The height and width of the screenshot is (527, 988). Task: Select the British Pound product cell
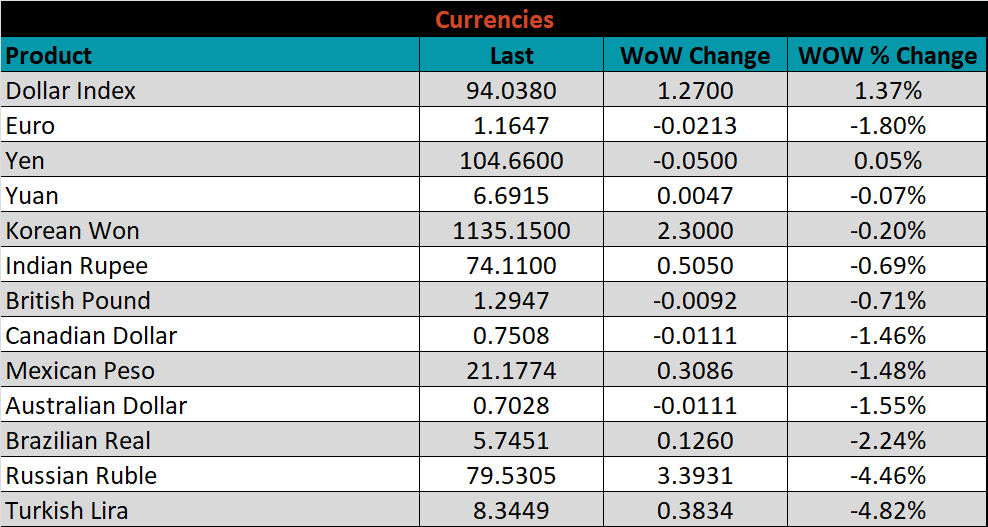coord(78,301)
